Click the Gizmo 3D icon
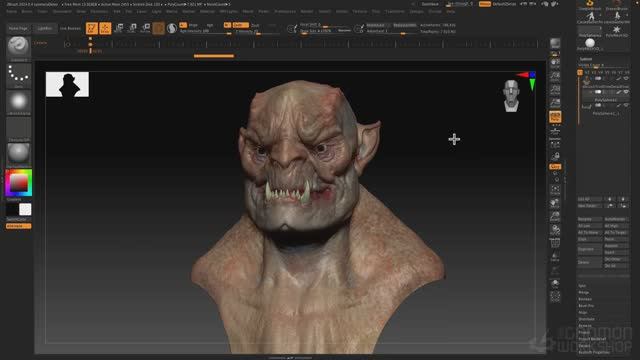Image resolution: width=640 pixels, height=360 pixels. click(x=159, y=28)
